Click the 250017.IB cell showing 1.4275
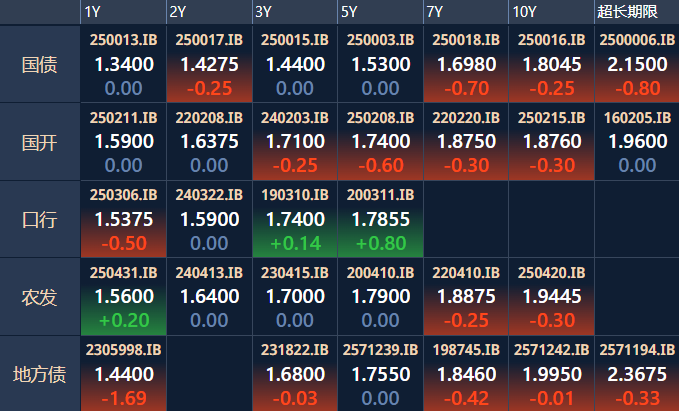Image resolution: width=679 pixels, height=411 pixels. coord(208,65)
